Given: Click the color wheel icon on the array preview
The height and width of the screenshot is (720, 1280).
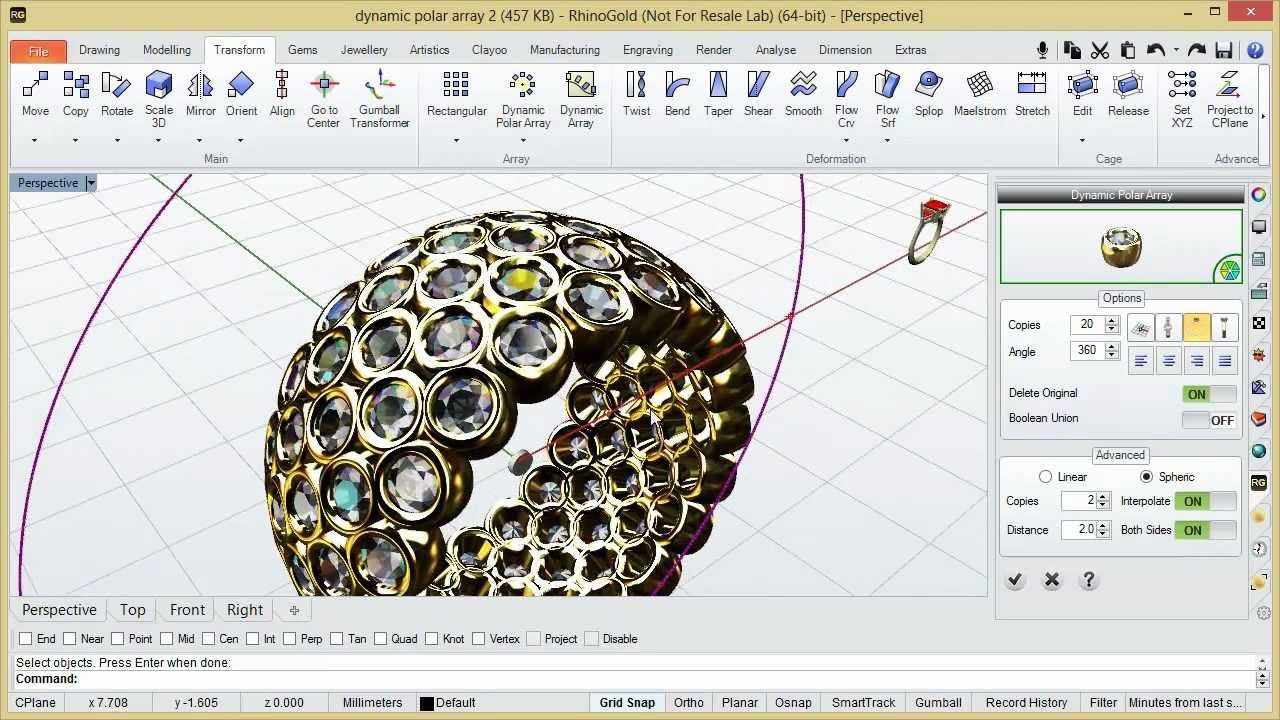Looking at the screenshot, I should click(1229, 270).
